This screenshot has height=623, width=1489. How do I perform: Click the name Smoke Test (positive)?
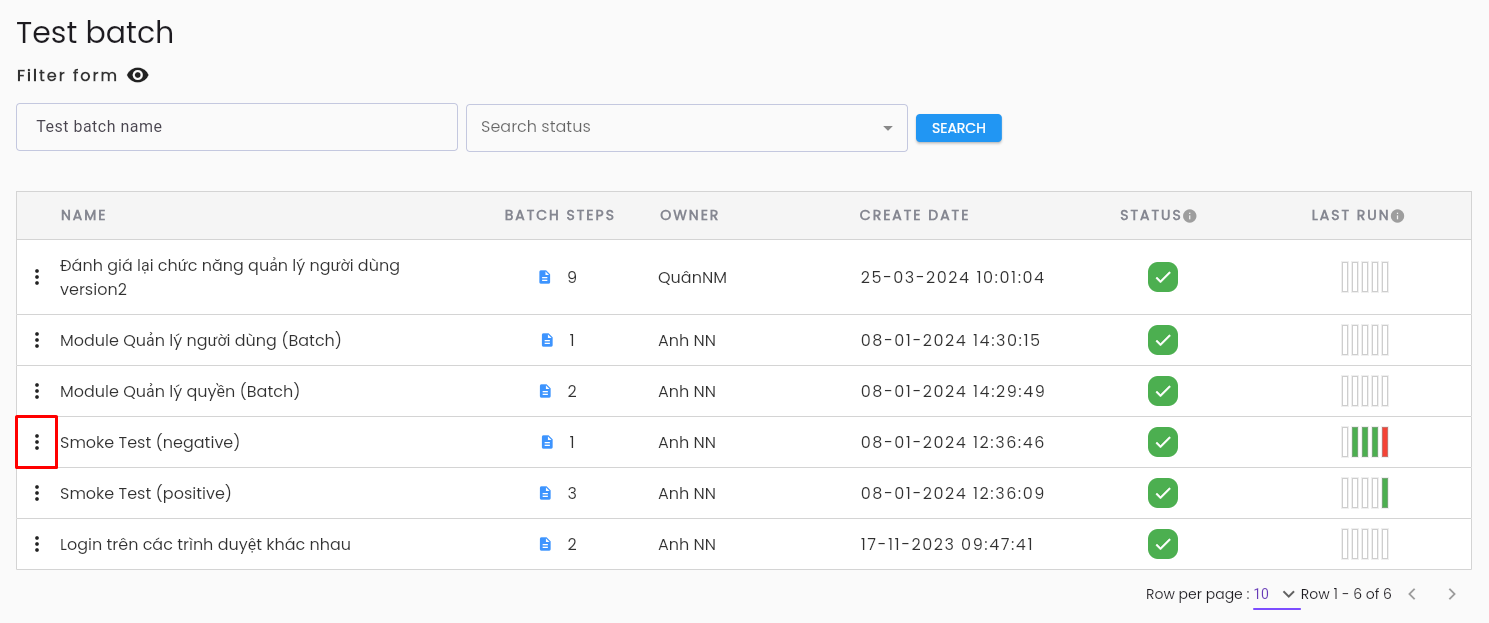pos(146,493)
